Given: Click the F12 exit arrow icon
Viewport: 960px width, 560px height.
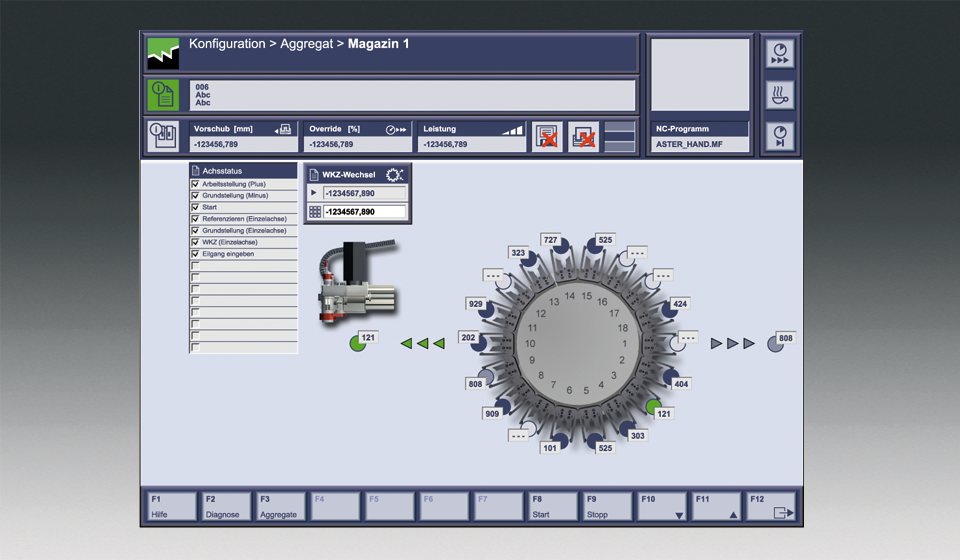Looking at the screenshot, I should 783,512.
